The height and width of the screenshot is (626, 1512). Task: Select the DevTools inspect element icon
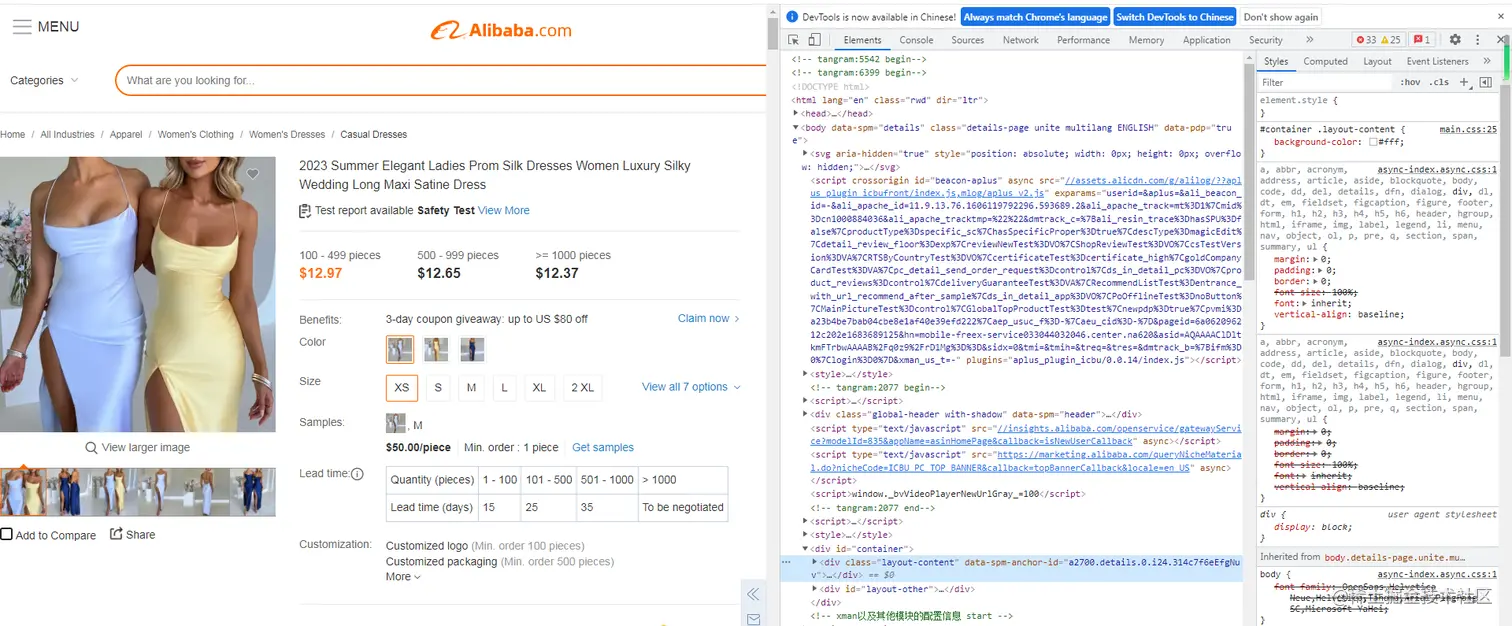[x=794, y=40]
